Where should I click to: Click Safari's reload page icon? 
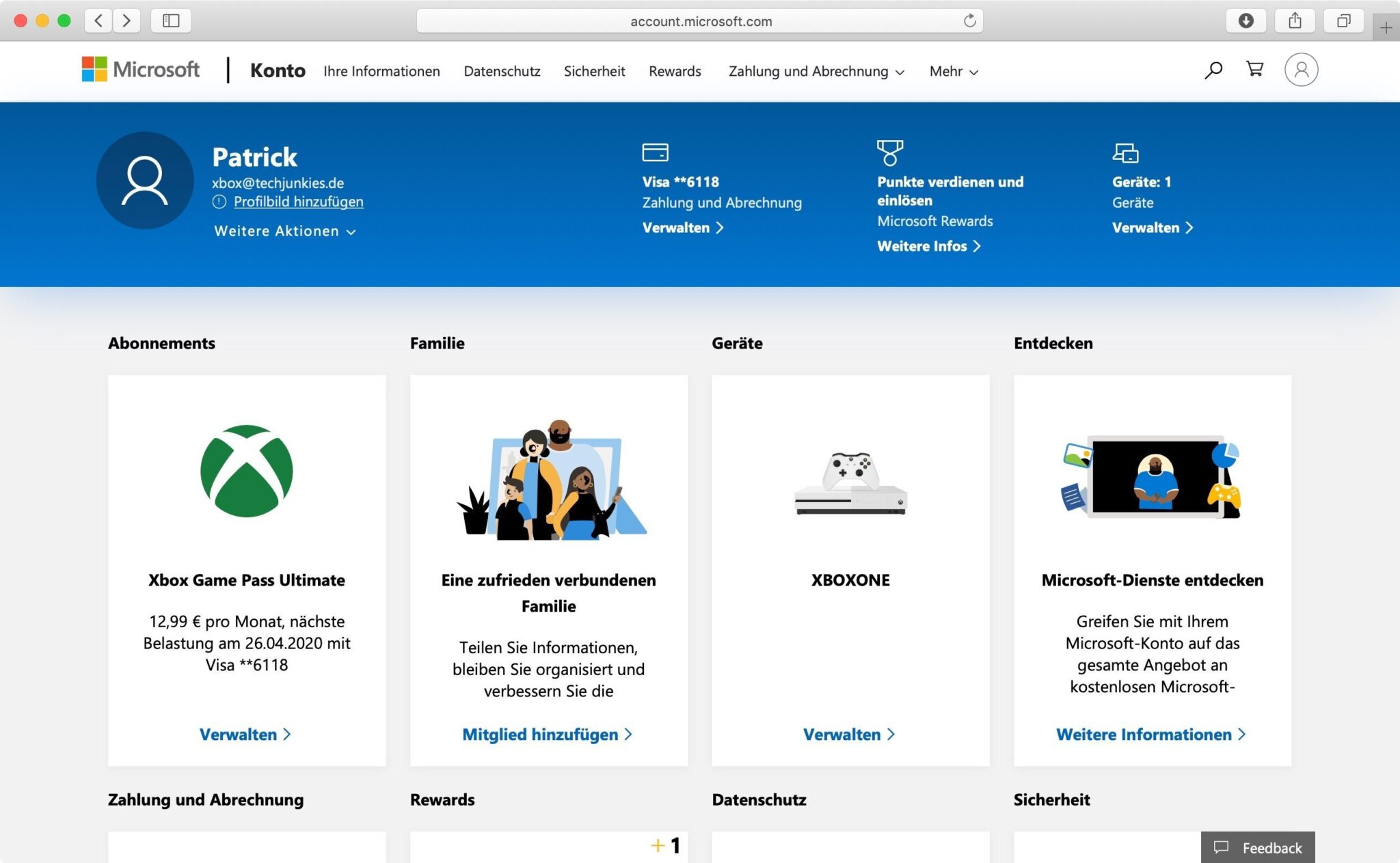[x=969, y=20]
